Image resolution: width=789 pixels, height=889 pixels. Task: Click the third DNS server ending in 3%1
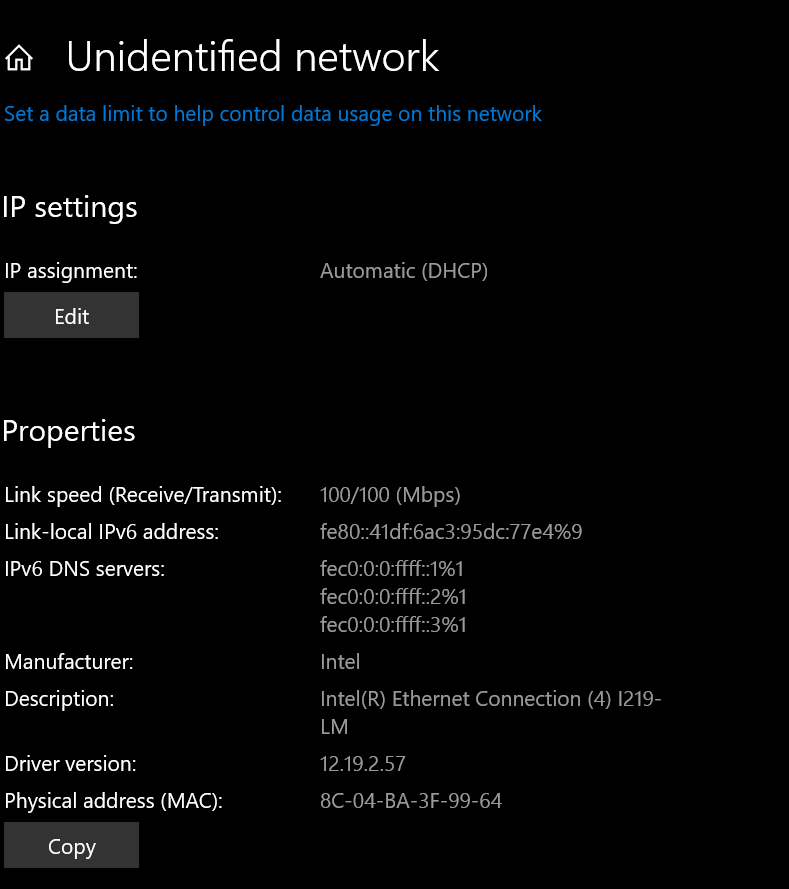tap(393, 625)
